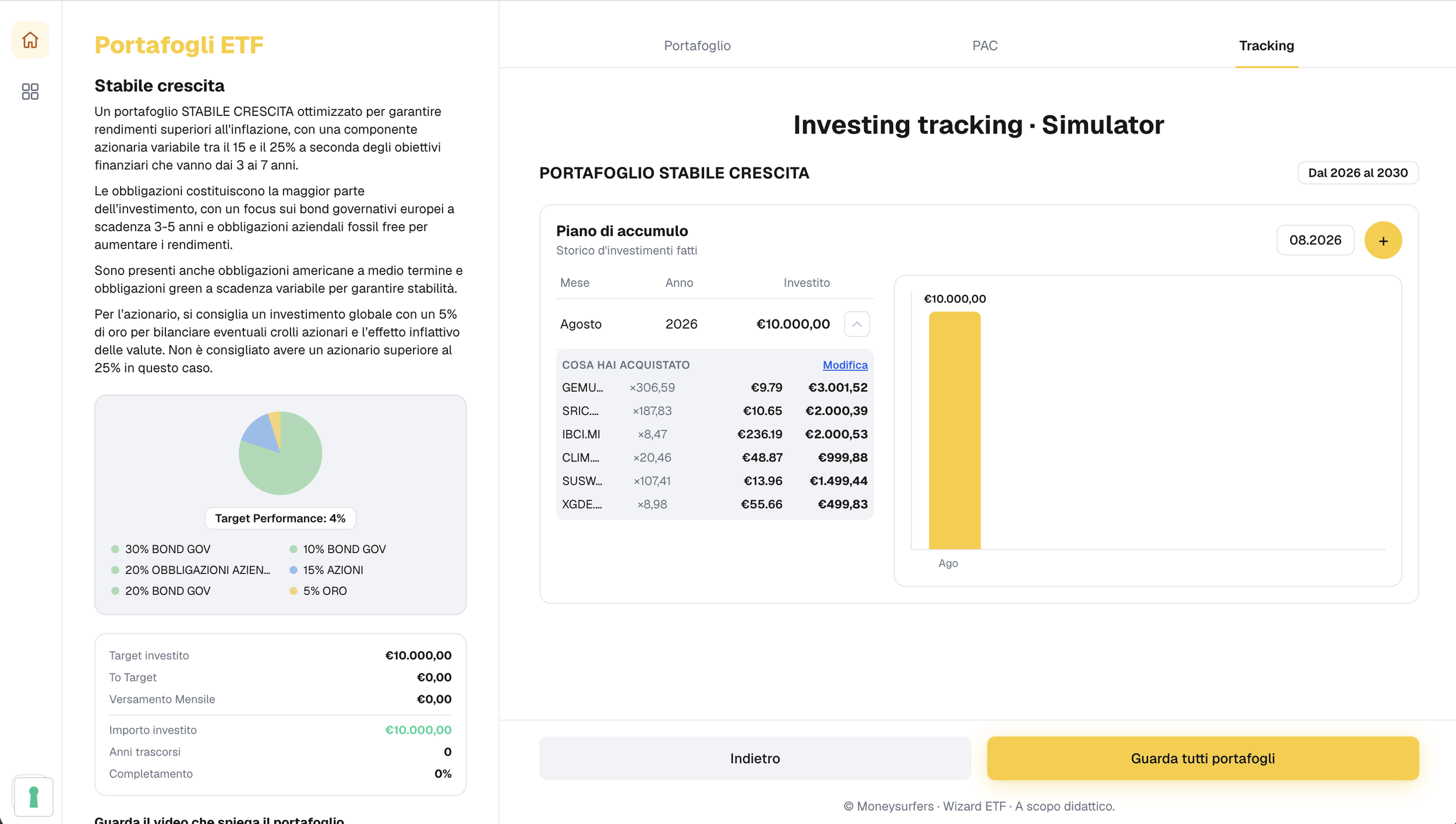
Task: Select the SRIC... purchase row
Action: click(715, 411)
